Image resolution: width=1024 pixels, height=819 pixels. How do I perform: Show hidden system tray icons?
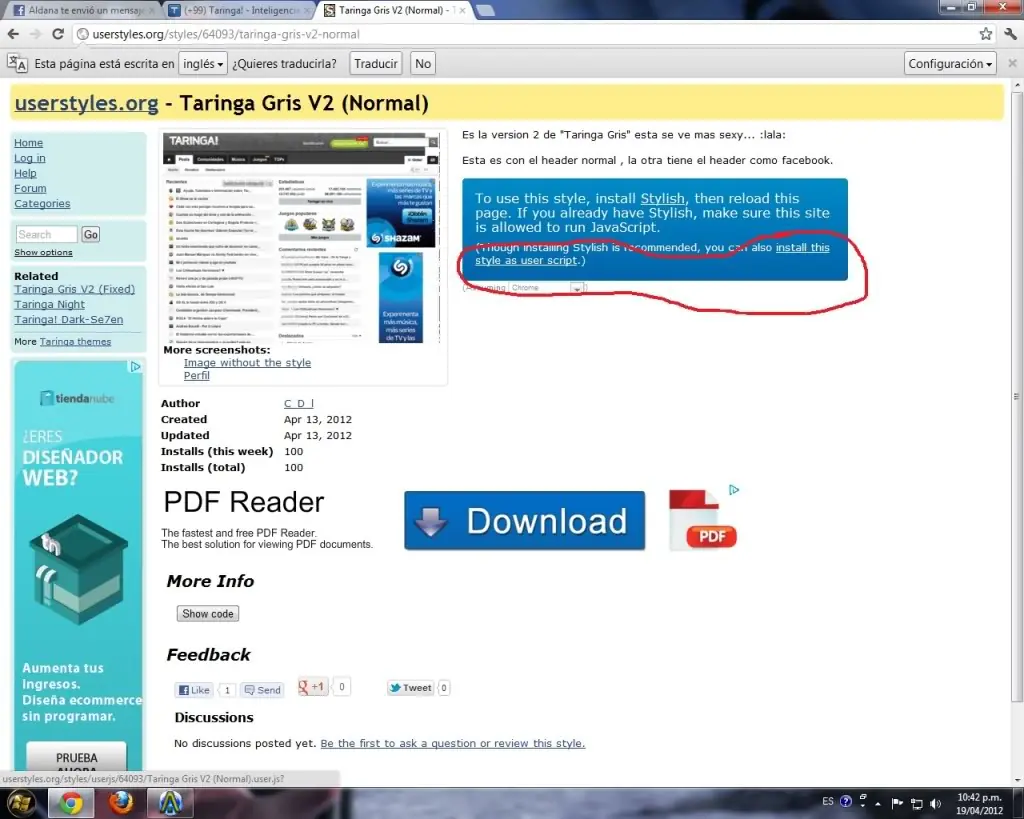878,803
